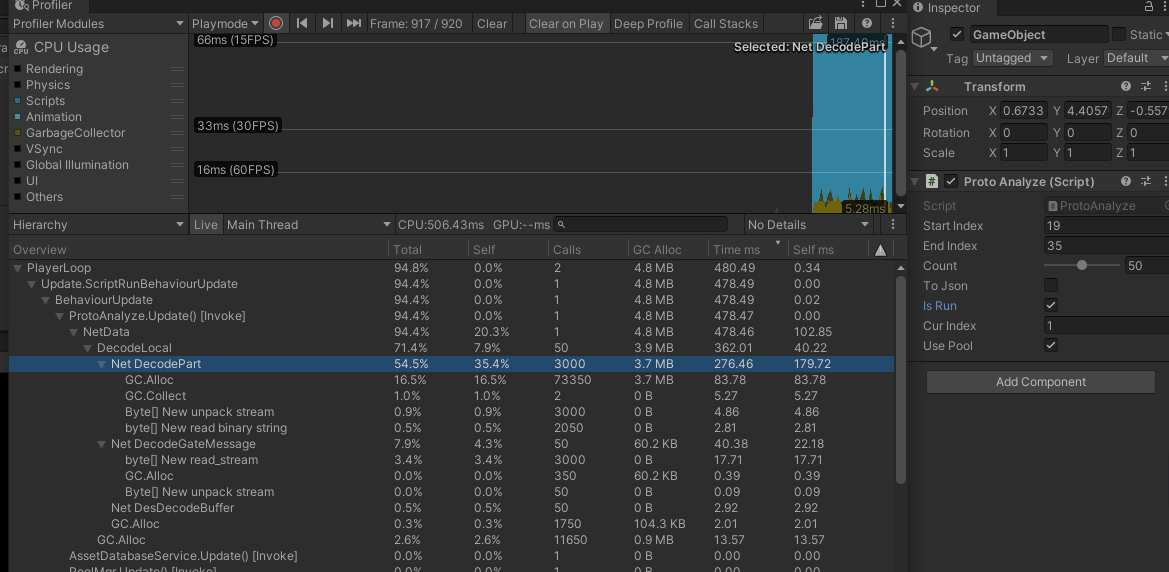The image size is (1169, 572).
Task: Load profiler data with folder icon
Action: 816,23
